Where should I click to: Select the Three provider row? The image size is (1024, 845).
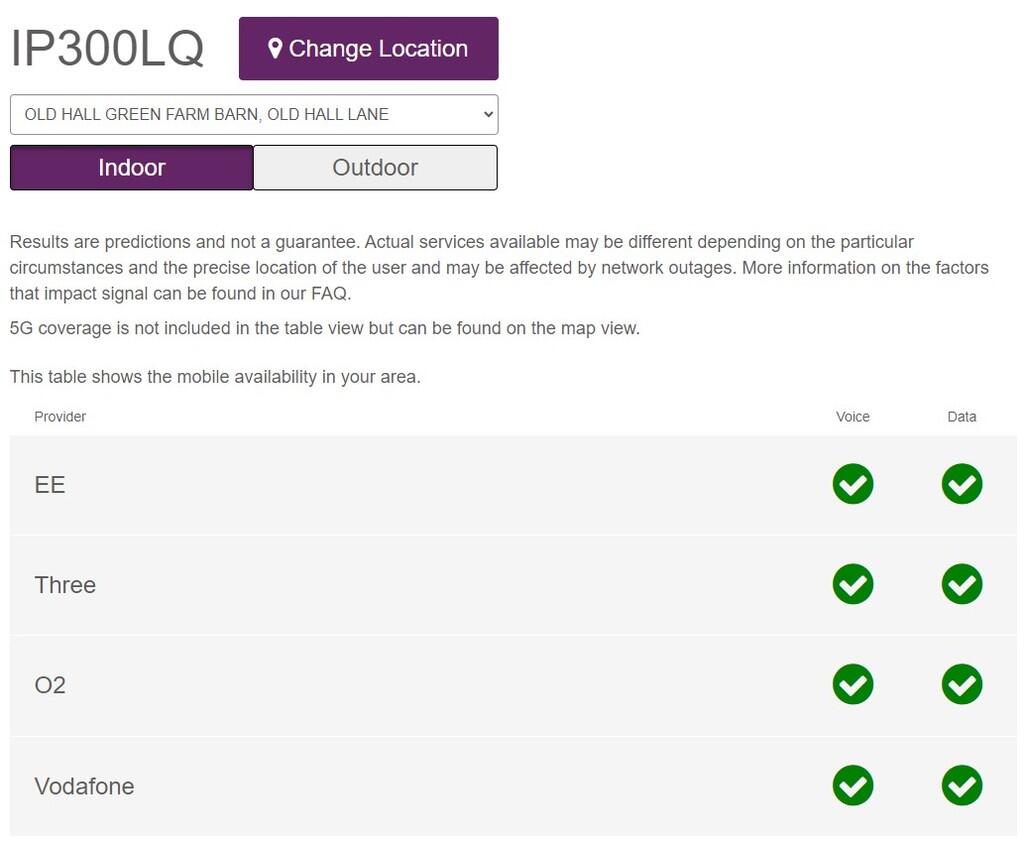click(x=65, y=585)
